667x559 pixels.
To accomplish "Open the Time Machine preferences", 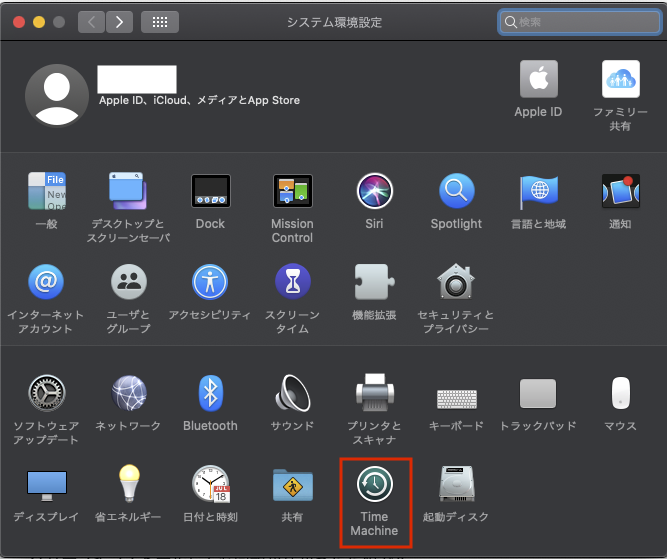I will (374, 484).
